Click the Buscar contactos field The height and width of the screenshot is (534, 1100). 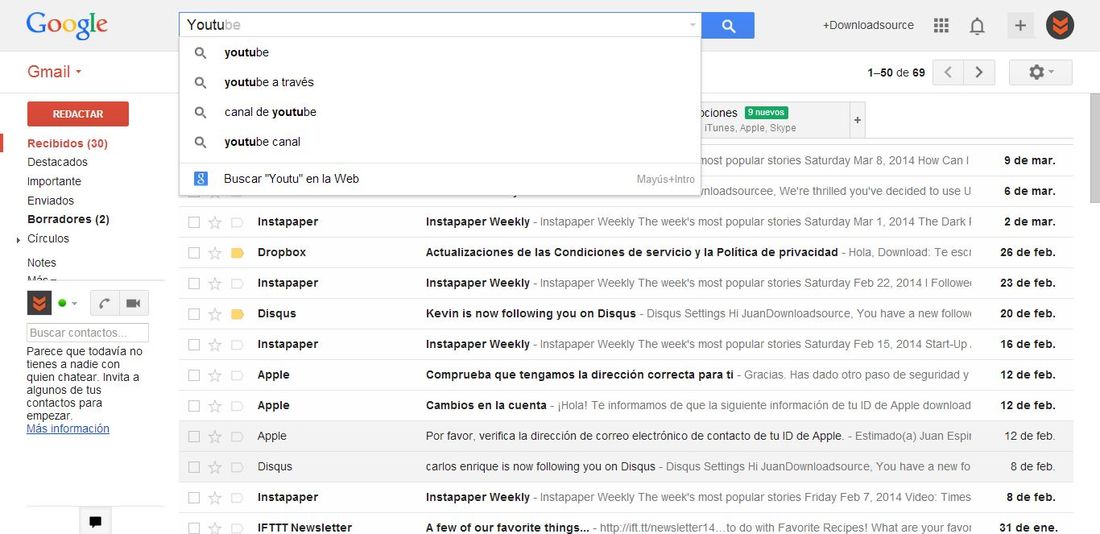(88, 333)
